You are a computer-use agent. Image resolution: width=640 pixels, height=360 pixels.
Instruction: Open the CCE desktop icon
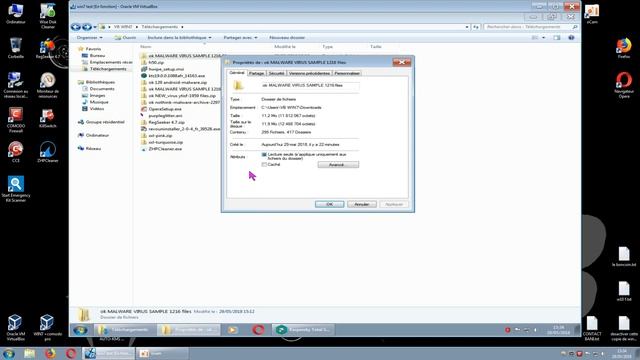(x=16, y=152)
